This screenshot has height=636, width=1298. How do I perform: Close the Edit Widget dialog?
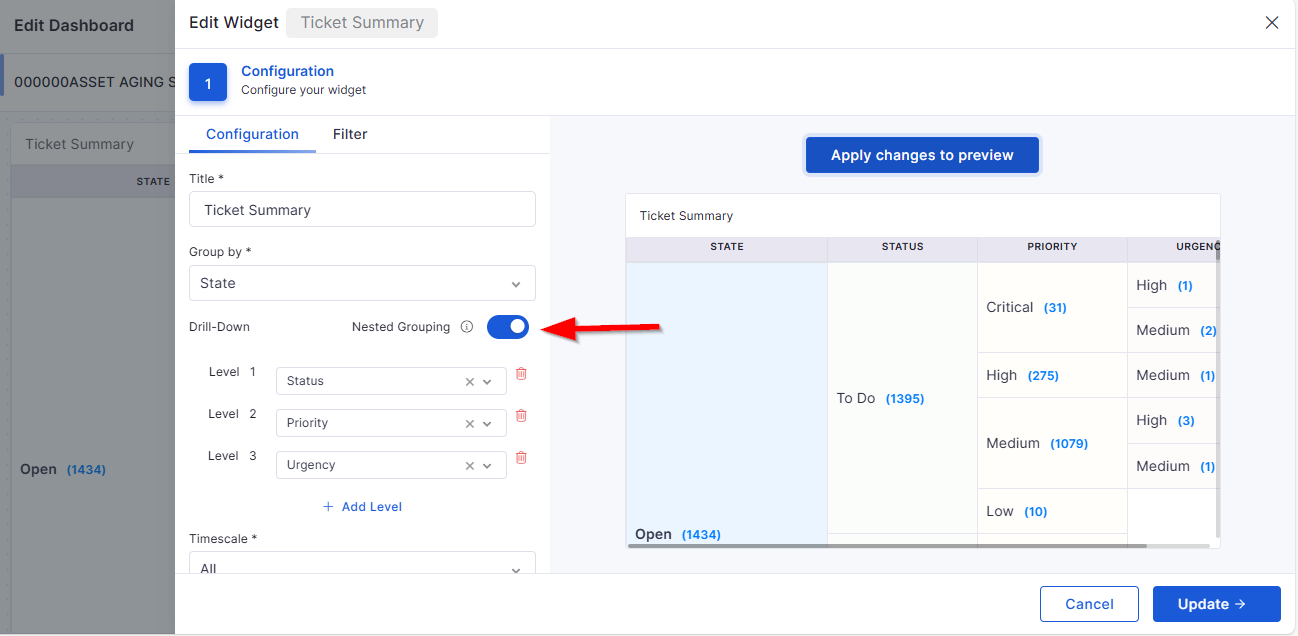1272,23
